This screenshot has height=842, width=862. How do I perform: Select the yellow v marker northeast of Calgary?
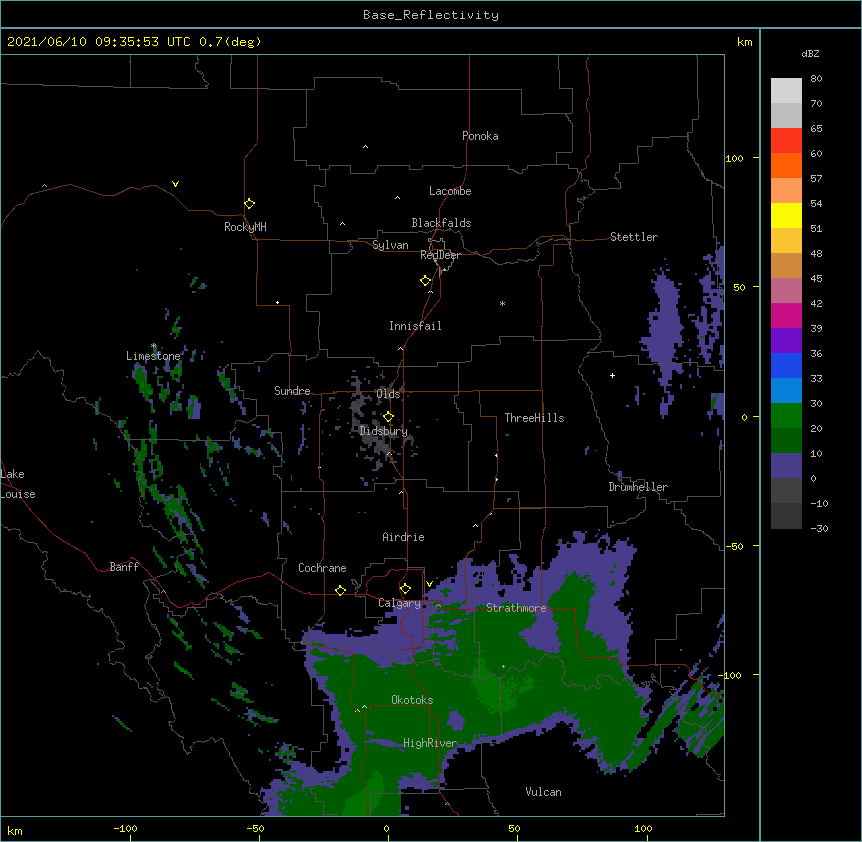[429, 584]
